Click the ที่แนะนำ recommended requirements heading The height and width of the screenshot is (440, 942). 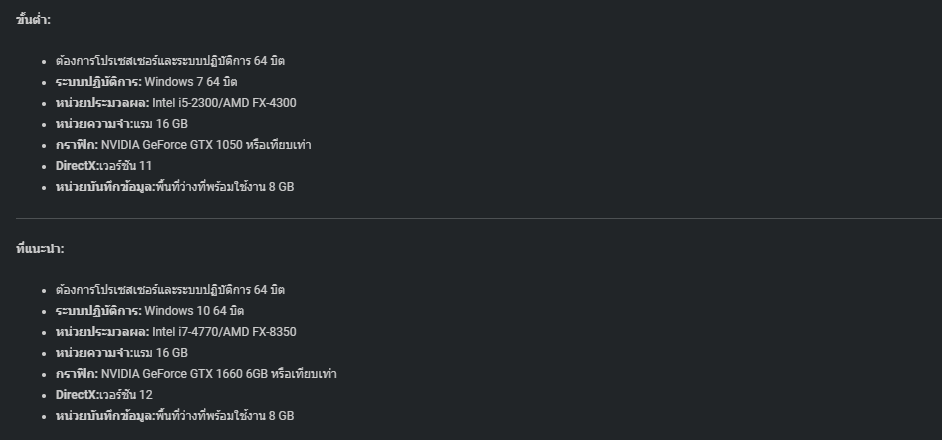(x=40, y=248)
